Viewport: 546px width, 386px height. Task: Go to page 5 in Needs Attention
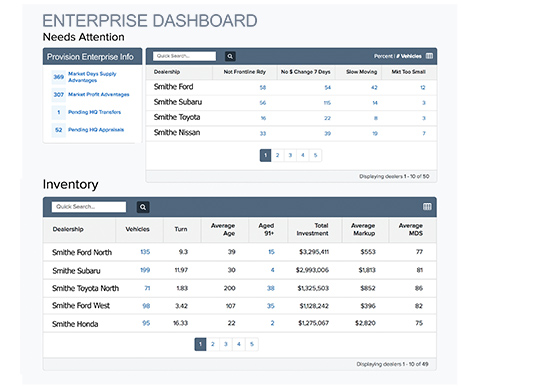[315, 155]
